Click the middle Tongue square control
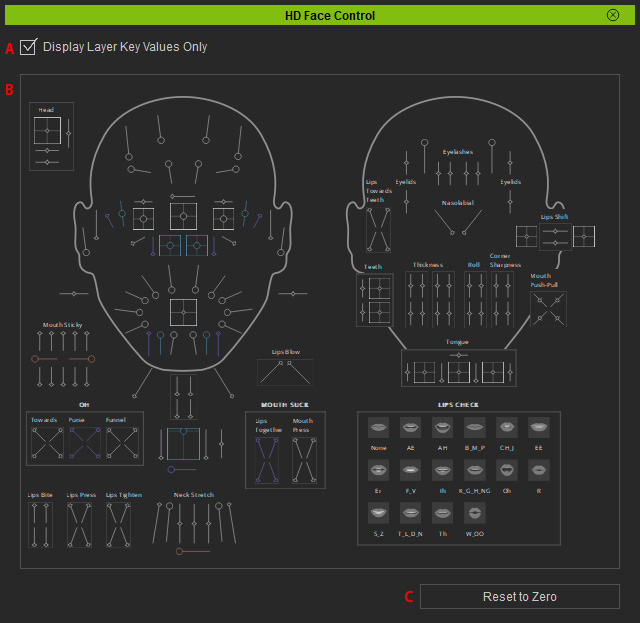 click(459, 372)
